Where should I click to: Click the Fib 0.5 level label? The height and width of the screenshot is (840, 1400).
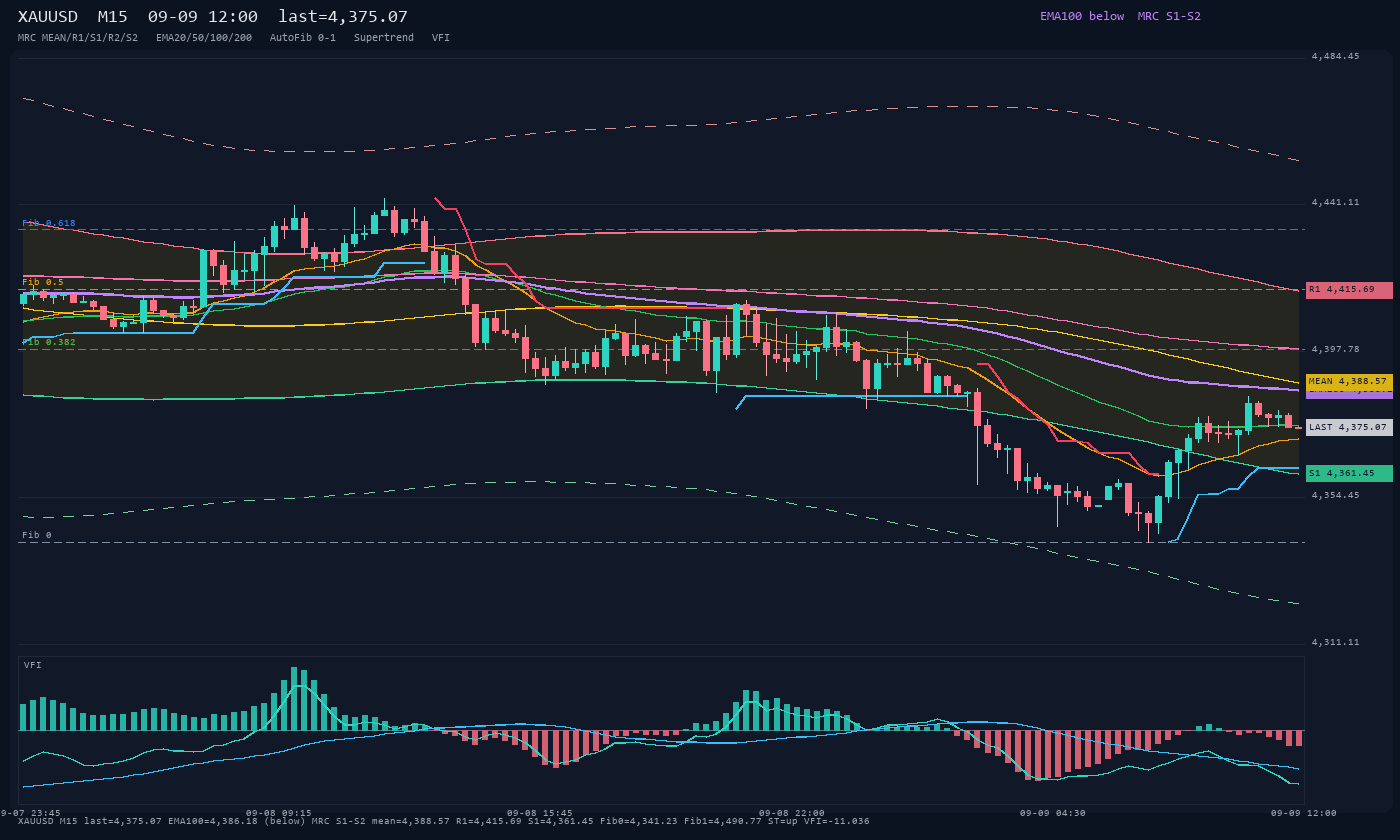click(x=43, y=282)
